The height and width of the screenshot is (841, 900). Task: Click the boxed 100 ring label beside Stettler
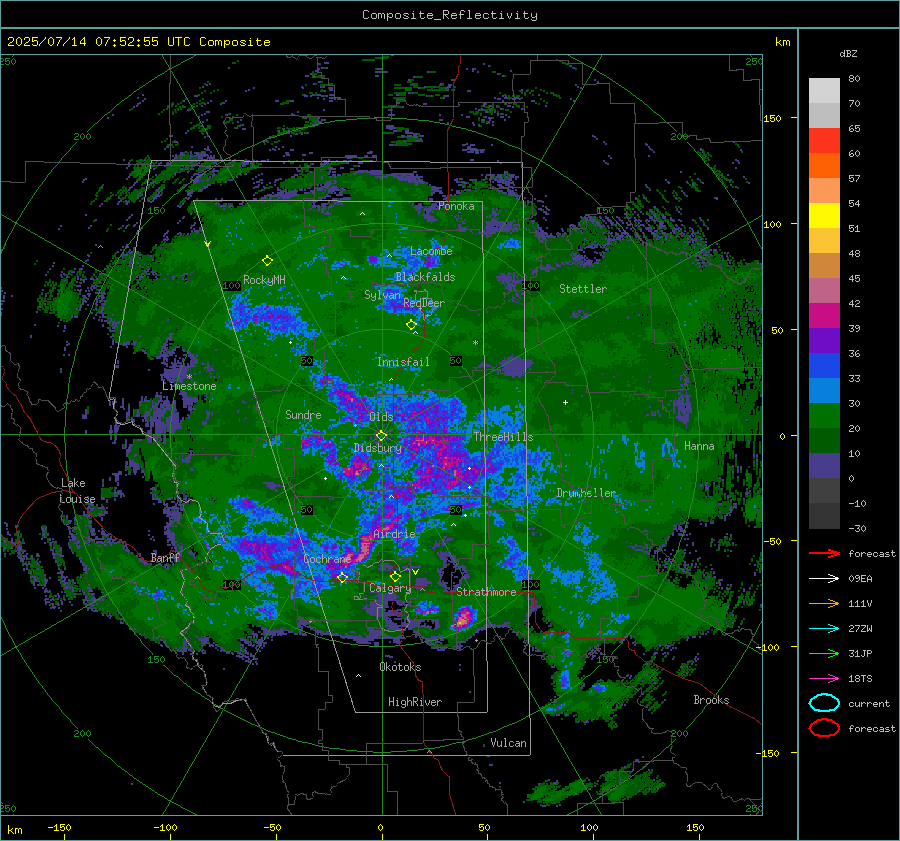click(x=530, y=285)
